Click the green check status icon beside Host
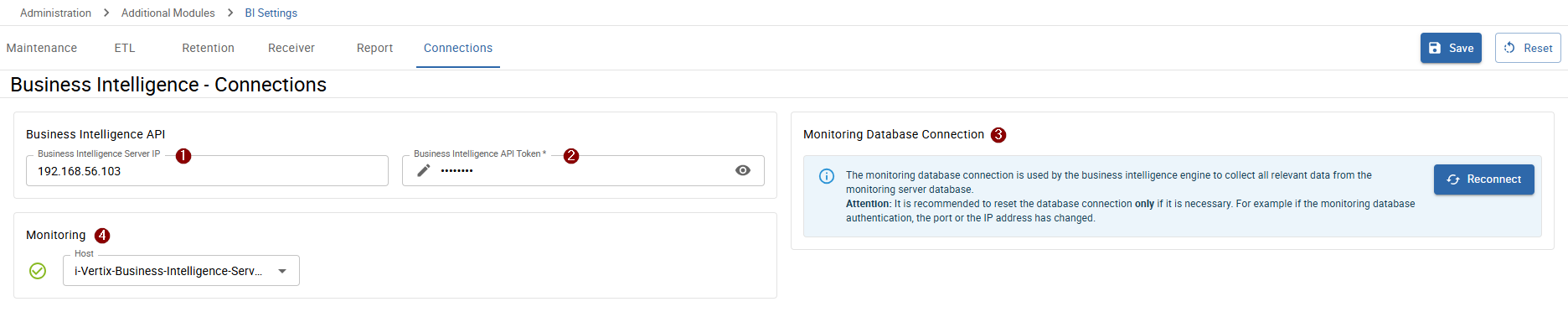1568x312 pixels. (x=38, y=271)
